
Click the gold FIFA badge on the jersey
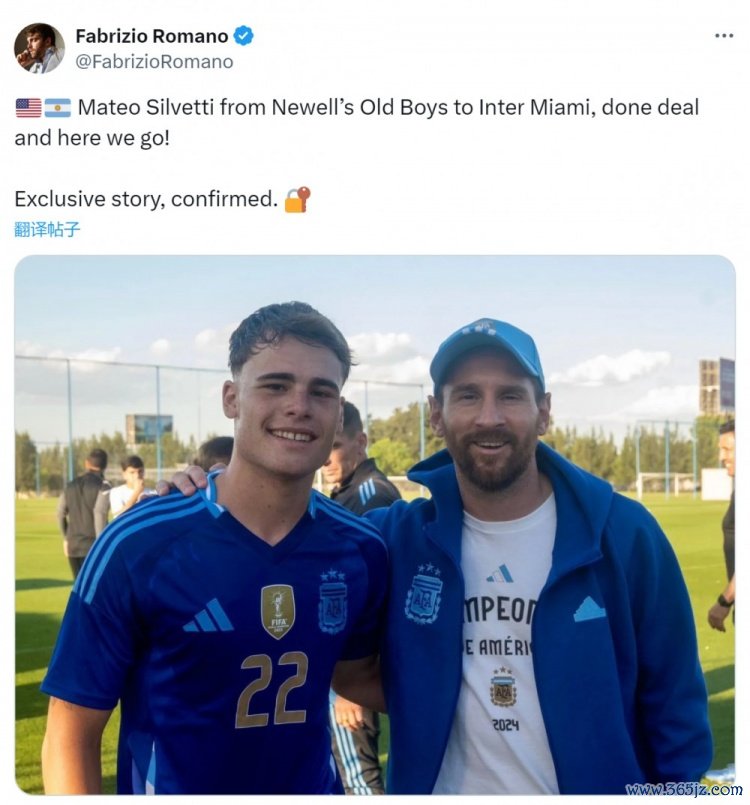[x=278, y=611]
